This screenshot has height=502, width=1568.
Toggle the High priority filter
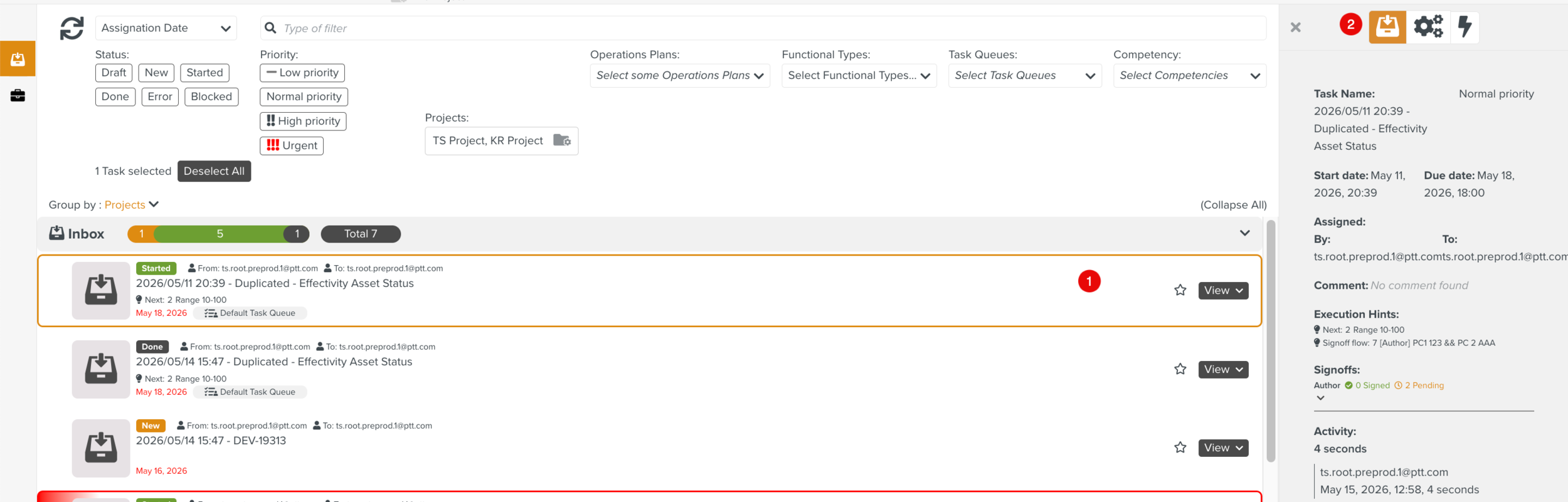(x=303, y=121)
